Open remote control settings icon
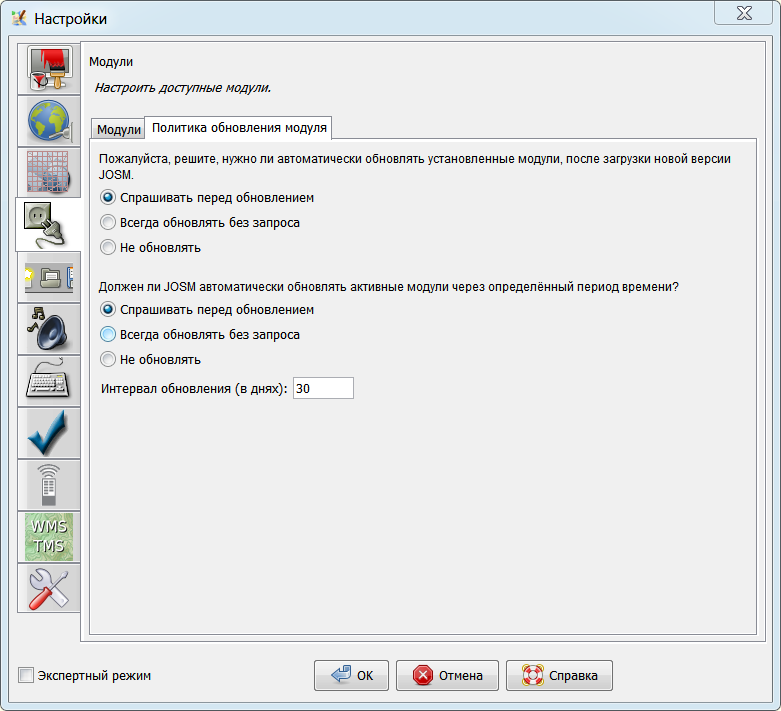 48,484
